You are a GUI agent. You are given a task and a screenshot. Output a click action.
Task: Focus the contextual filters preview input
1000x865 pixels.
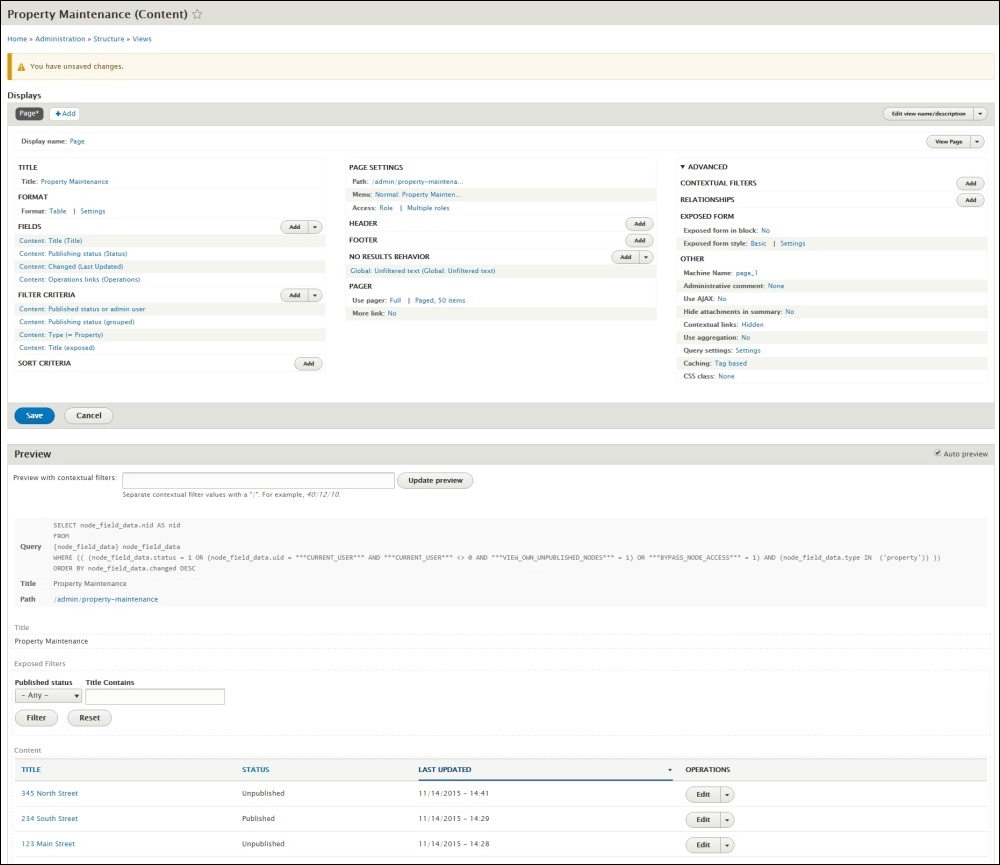coord(258,480)
